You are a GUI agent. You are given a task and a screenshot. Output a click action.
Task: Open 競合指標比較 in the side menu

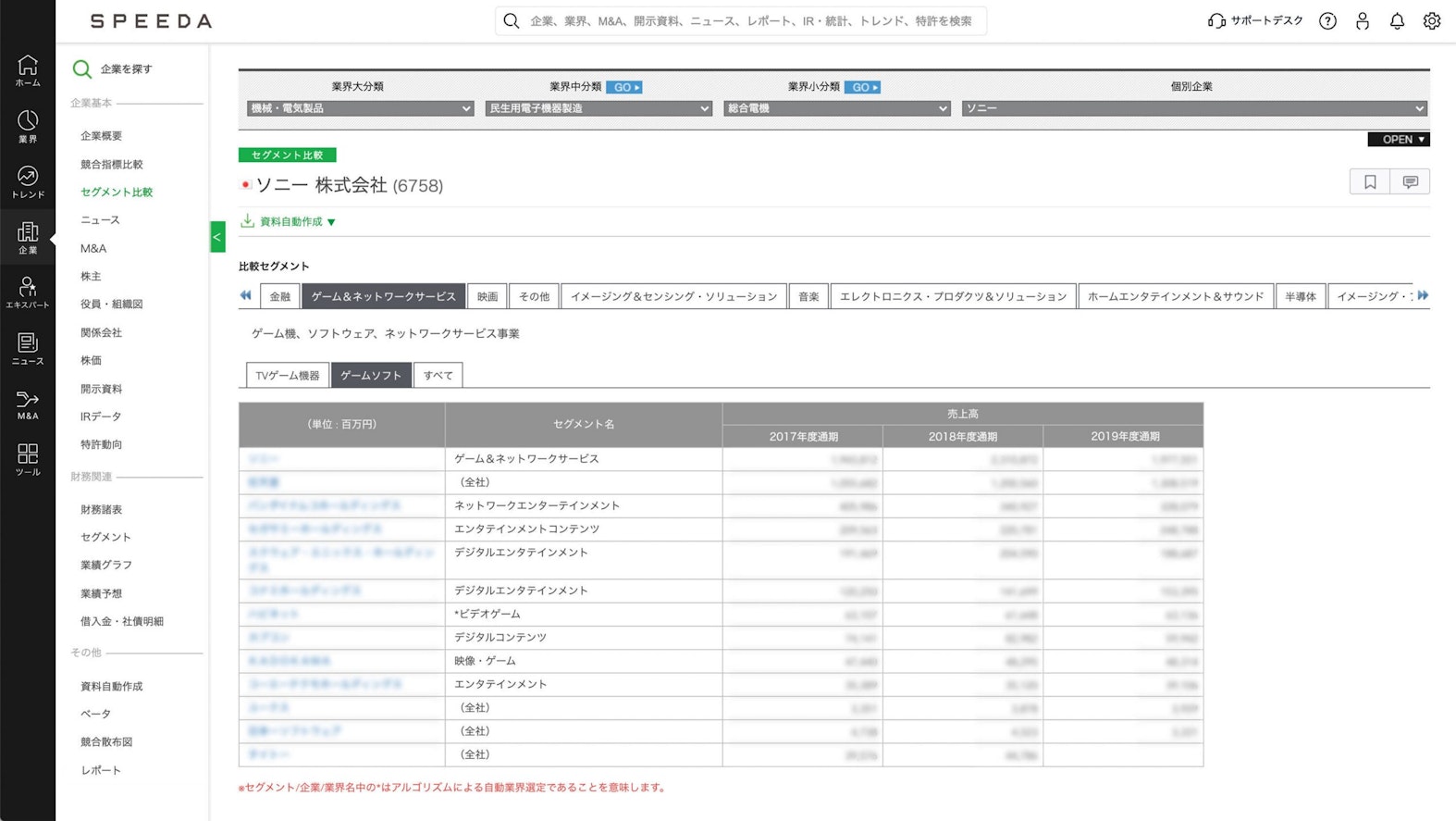[x=112, y=165]
